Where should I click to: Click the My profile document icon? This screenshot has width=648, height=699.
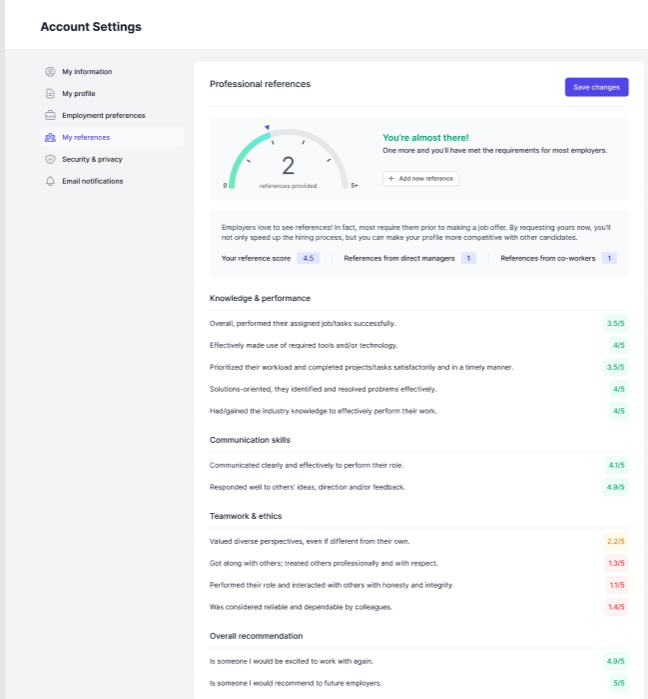point(50,94)
